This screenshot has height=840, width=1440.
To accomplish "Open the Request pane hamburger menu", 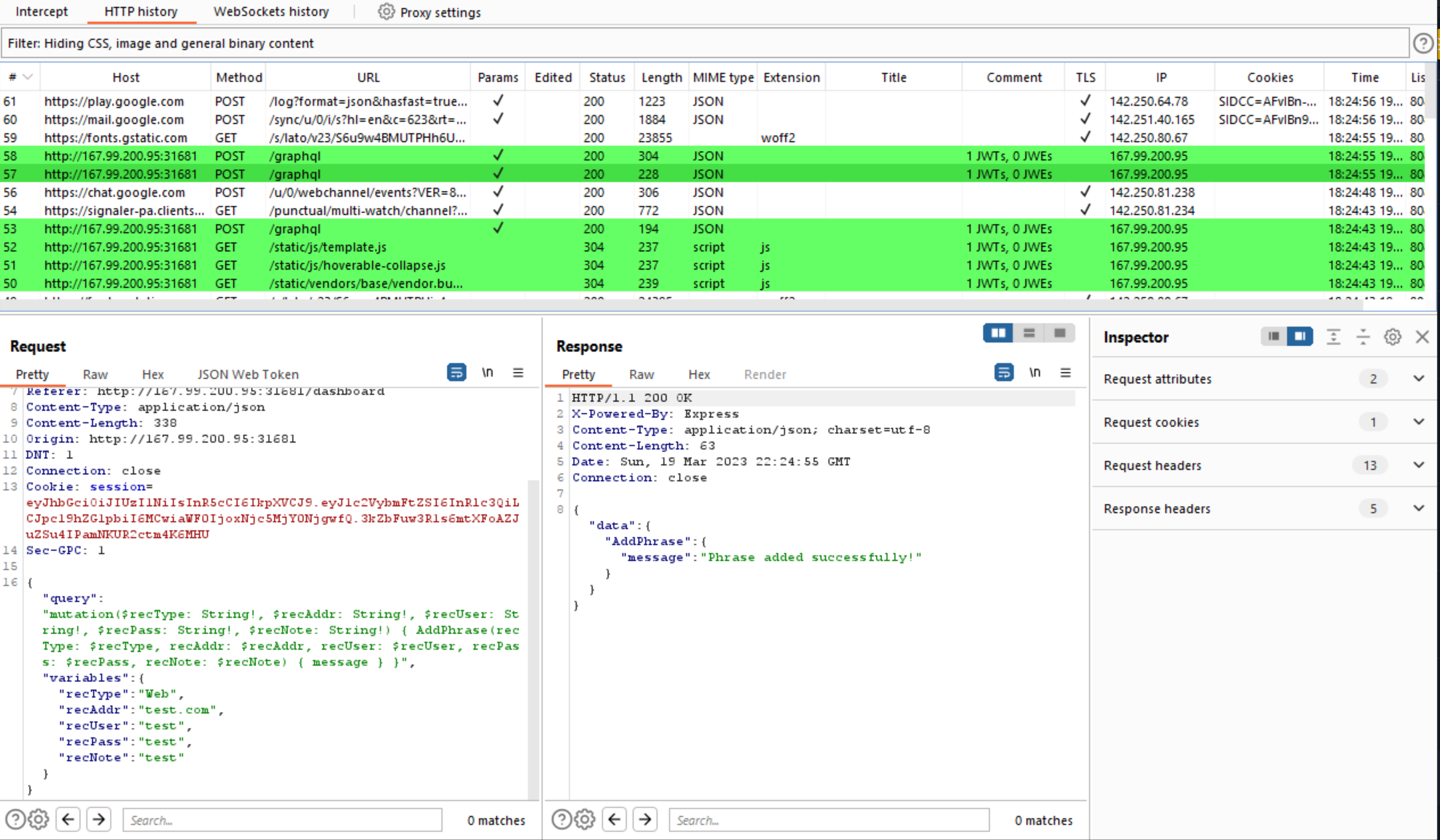I will [x=518, y=373].
